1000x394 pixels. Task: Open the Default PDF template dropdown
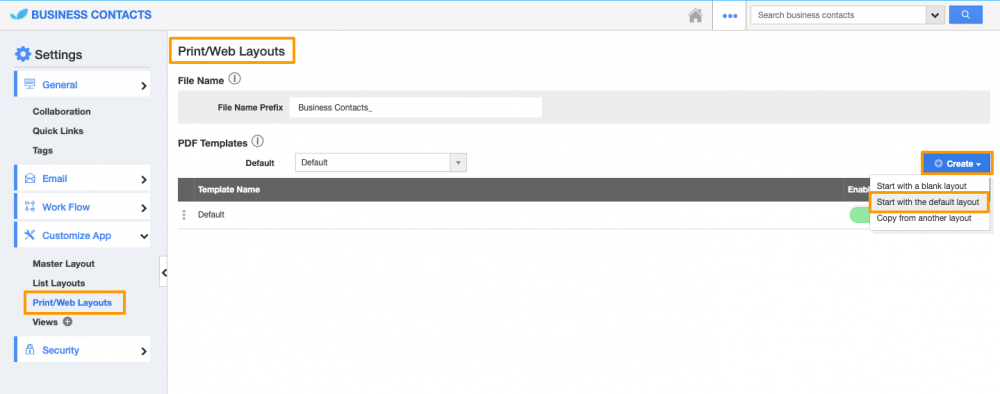(x=381, y=163)
